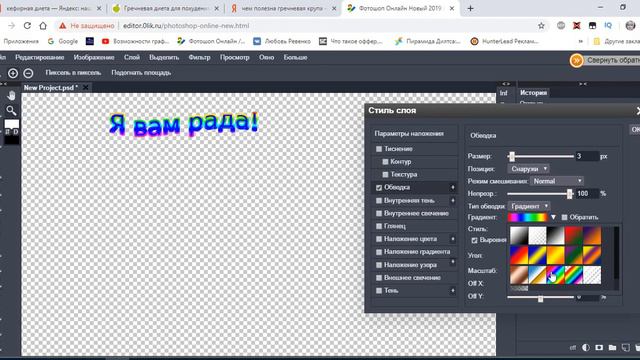Open the Изображение menu
The height and width of the screenshot is (360, 640).
[94, 58]
